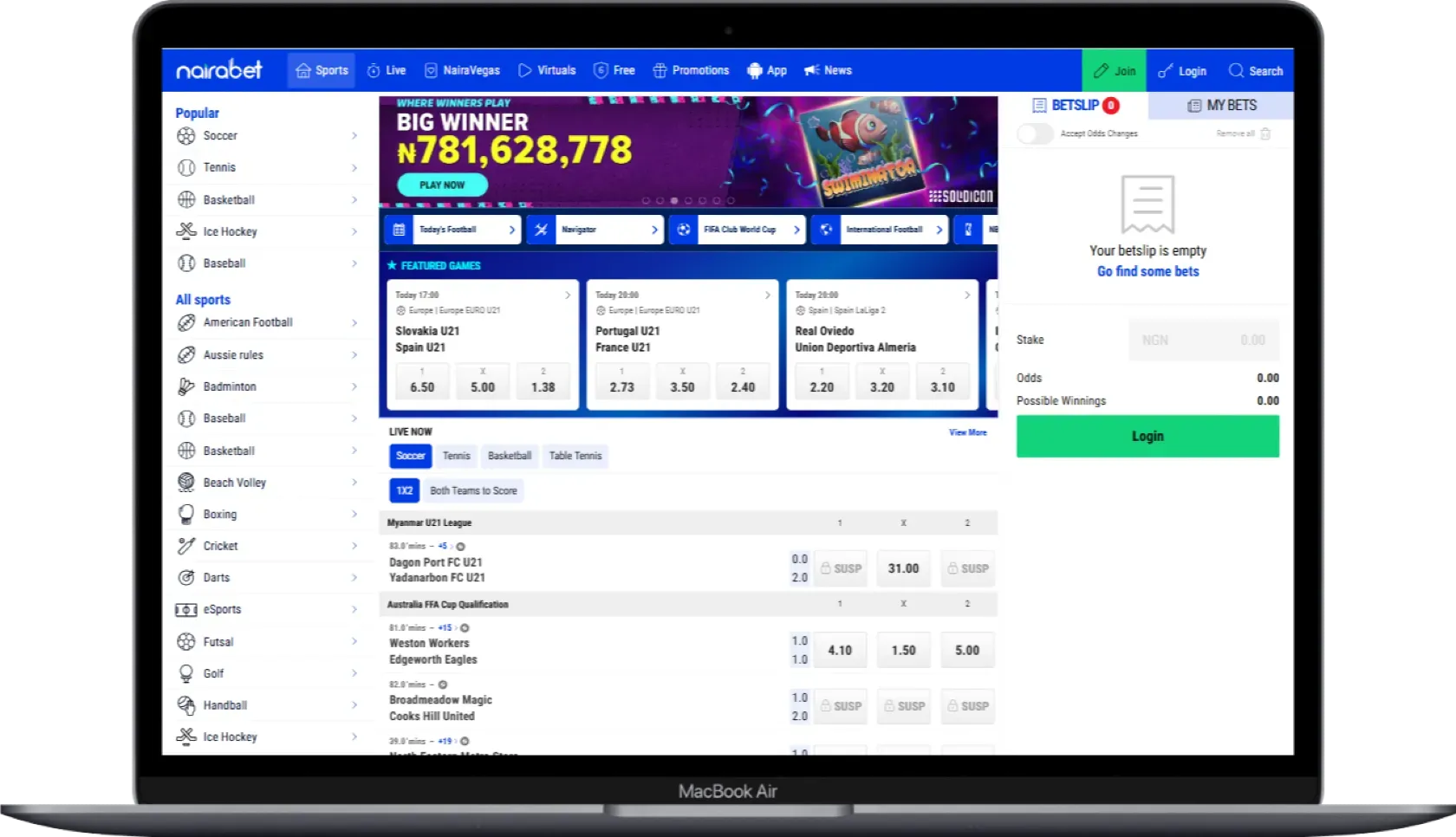Select odds 2.20 for Real Oviedo
This screenshot has height=837, width=1456.
(x=822, y=382)
